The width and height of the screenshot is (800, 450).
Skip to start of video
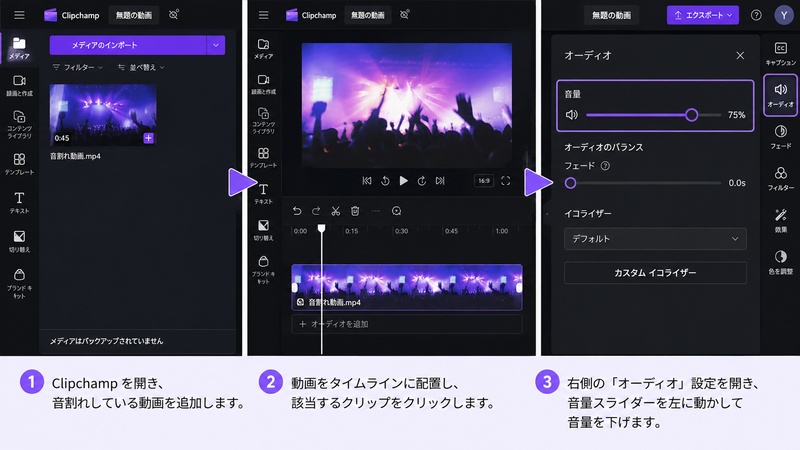point(367,181)
